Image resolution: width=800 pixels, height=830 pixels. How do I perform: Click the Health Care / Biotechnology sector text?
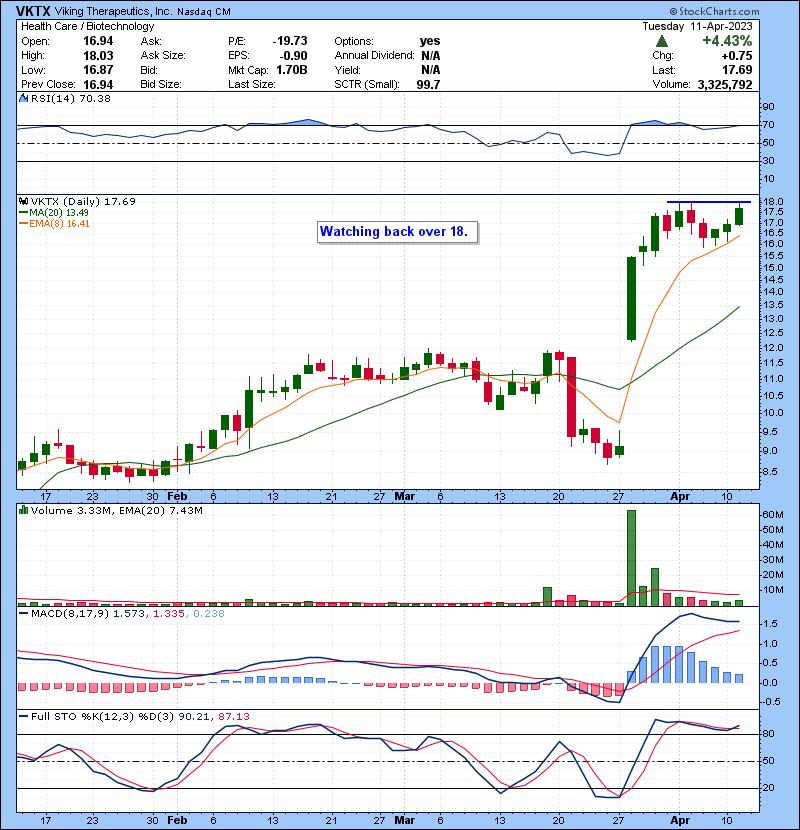click(87, 26)
